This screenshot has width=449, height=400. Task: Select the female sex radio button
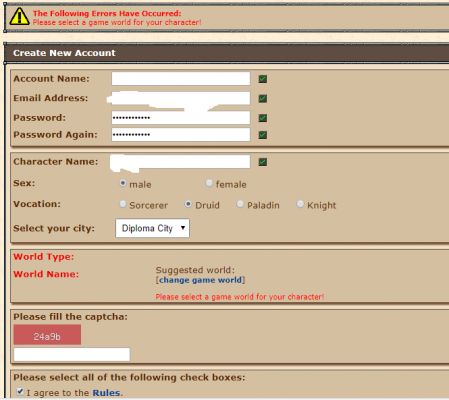coord(209,183)
